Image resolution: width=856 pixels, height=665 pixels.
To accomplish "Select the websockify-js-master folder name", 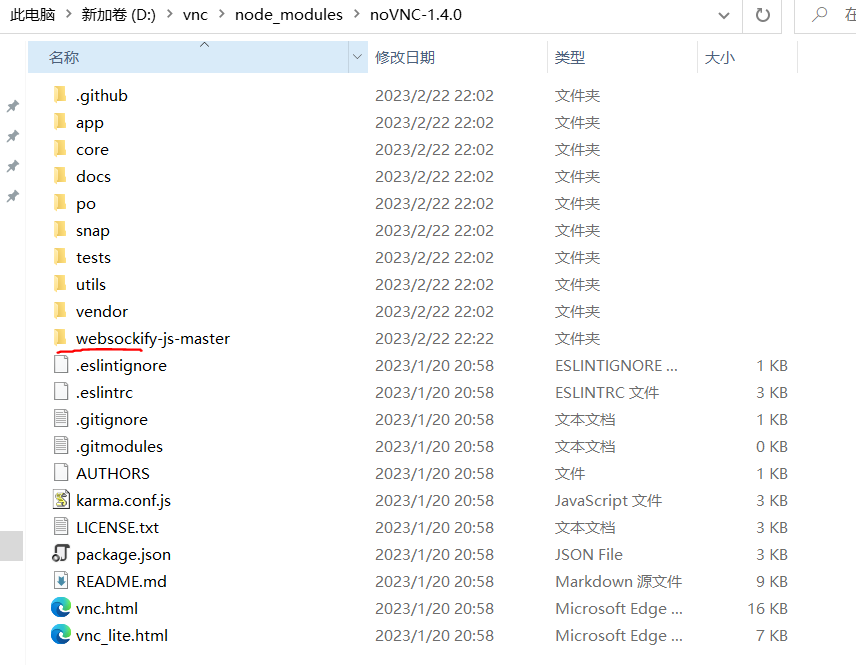I will pyautogui.click(x=153, y=339).
